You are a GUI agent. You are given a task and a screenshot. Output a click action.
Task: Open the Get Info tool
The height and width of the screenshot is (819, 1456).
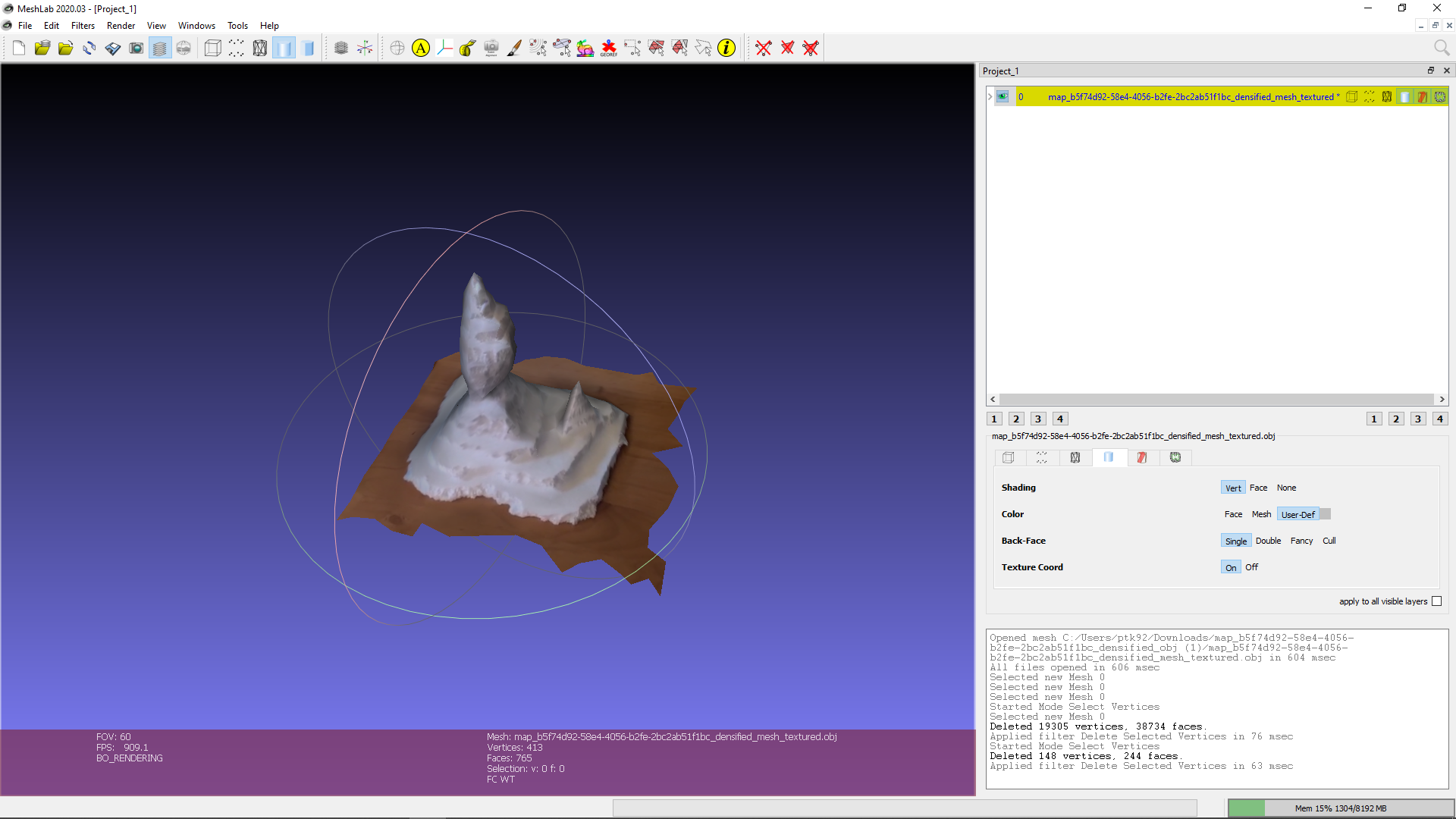(726, 48)
